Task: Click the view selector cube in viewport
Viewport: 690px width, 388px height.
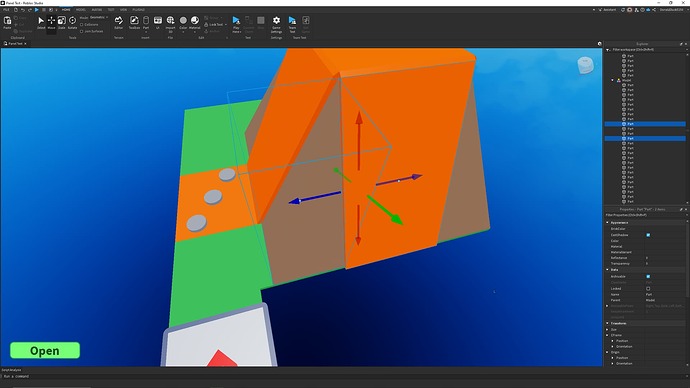Action: (585, 66)
